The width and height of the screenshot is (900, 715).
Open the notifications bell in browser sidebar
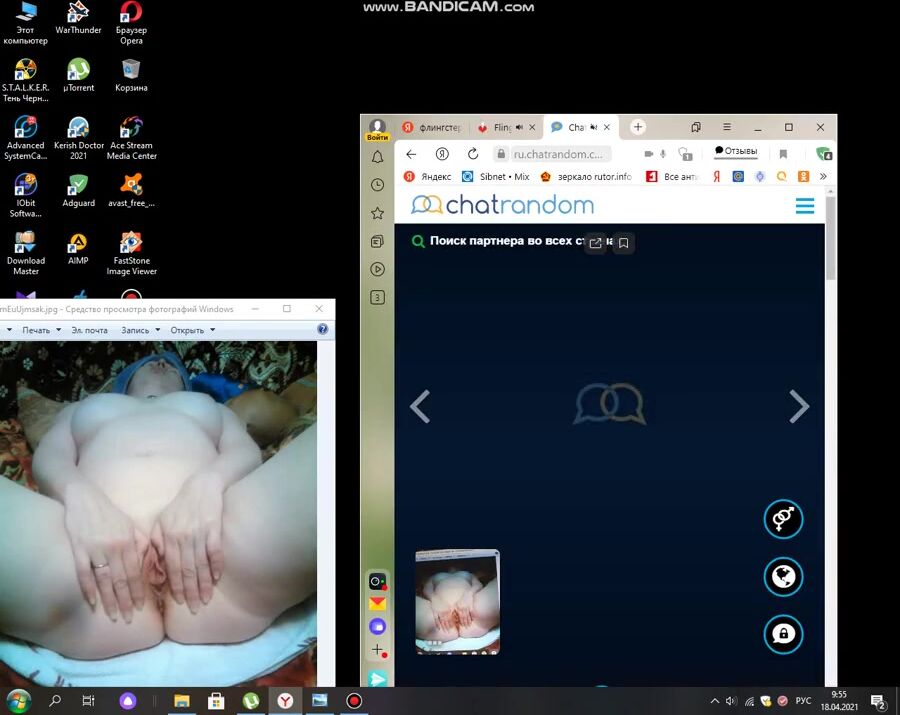[x=377, y=157]
